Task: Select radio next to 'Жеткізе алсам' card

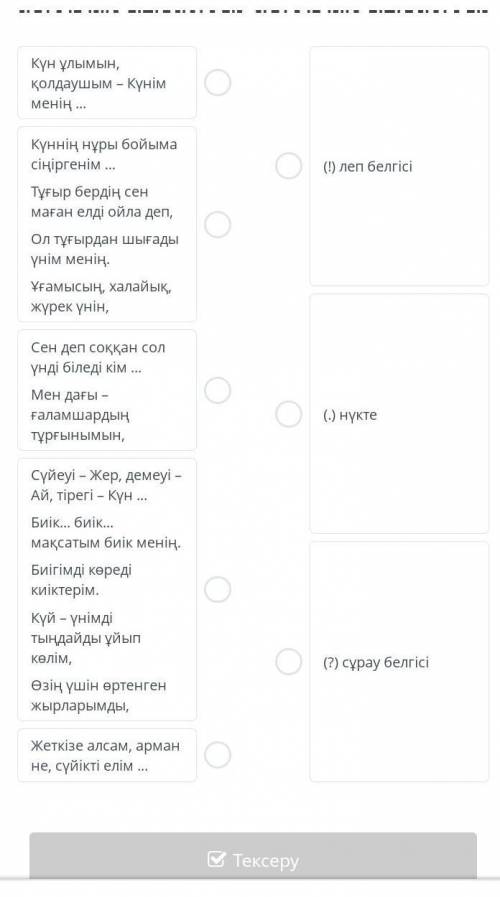Action: click(218, 755)
